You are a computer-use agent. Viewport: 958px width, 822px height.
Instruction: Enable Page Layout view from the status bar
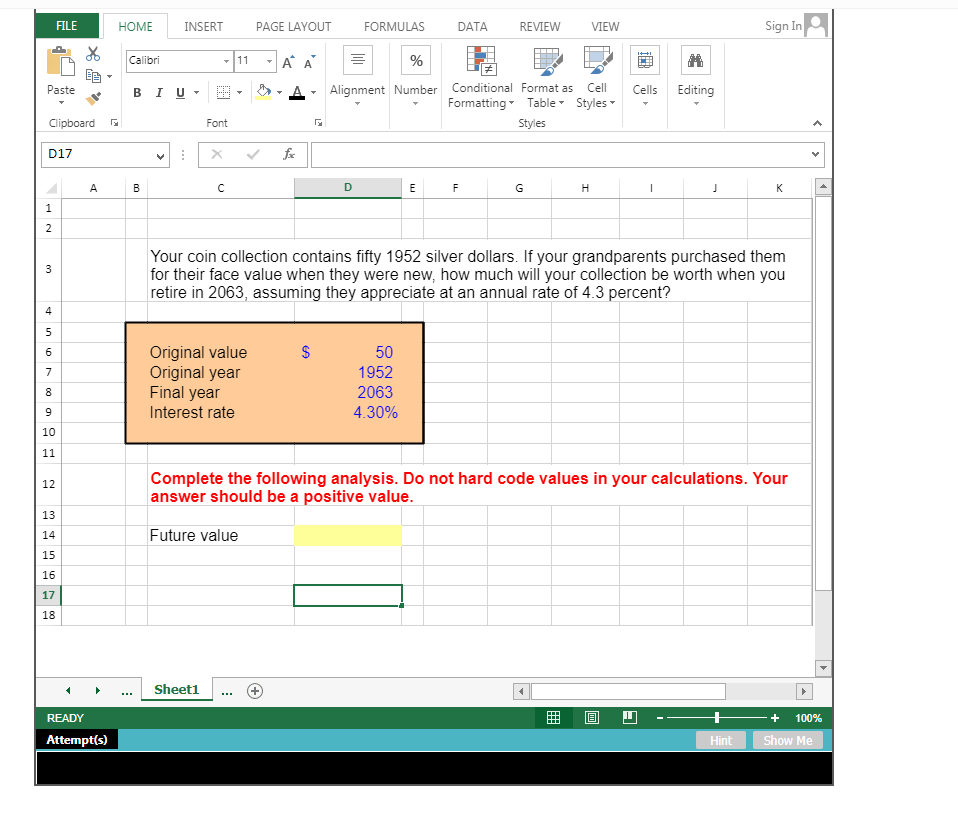(591, 717)
